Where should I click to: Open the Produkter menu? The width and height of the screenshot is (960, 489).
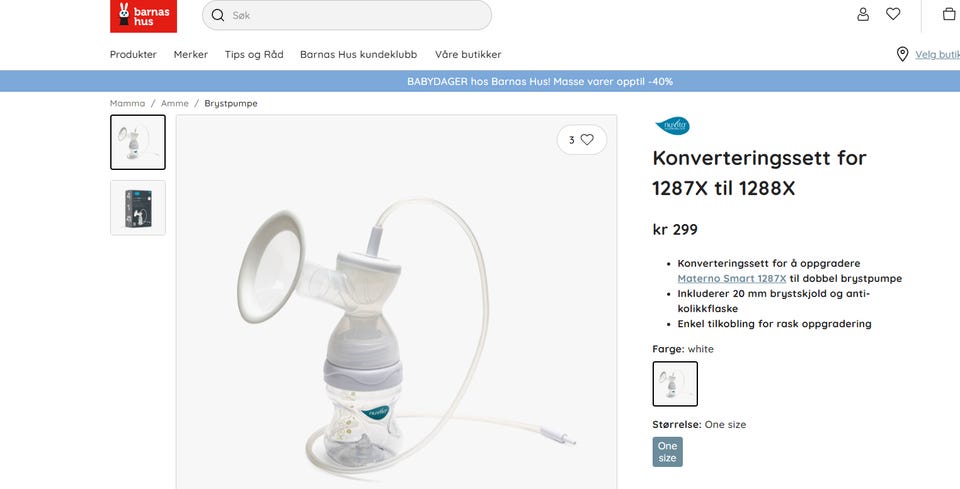pyautogui.click(x=133, y=54)
